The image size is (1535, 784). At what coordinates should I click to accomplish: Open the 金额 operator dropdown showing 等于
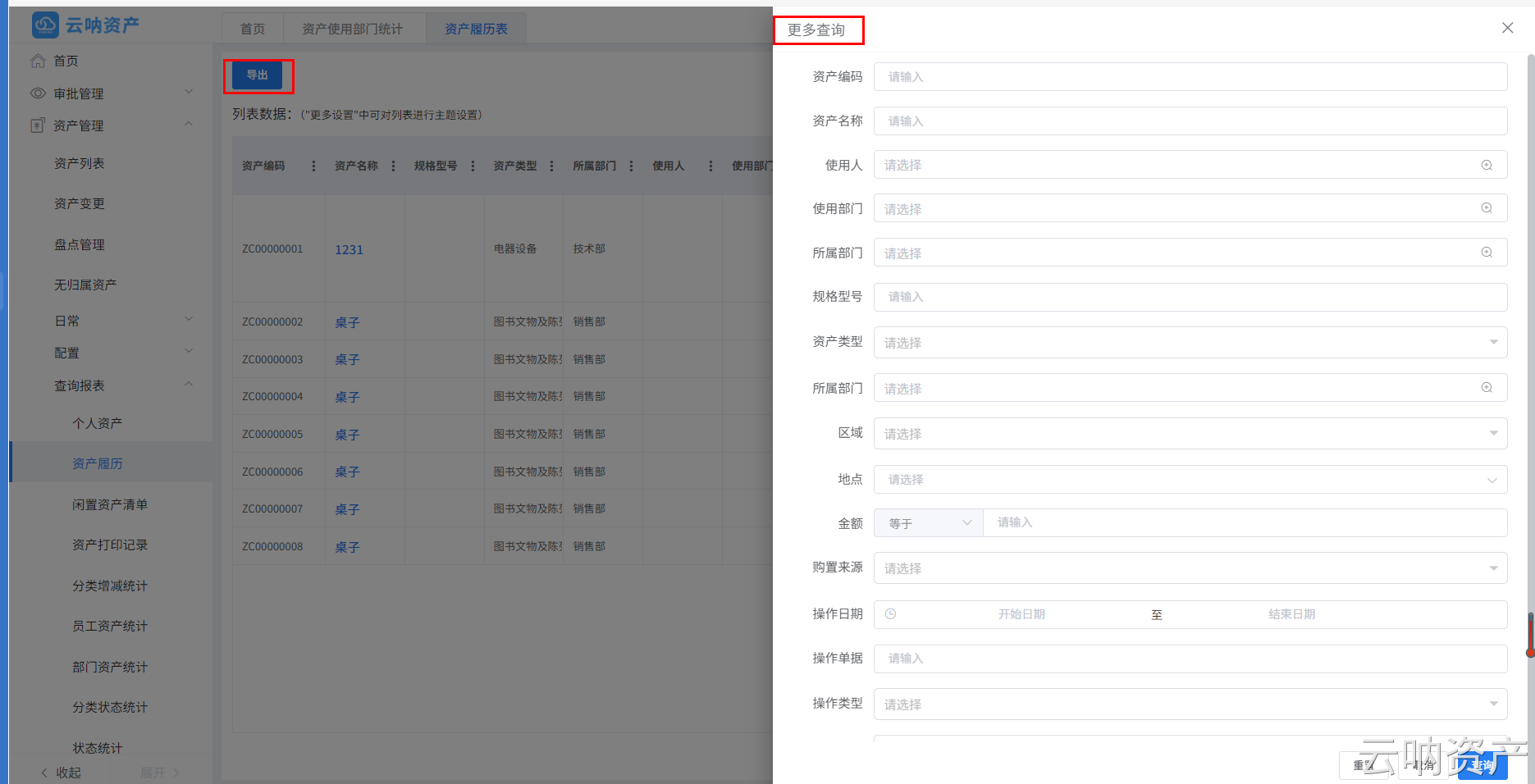tap(929, 523)
